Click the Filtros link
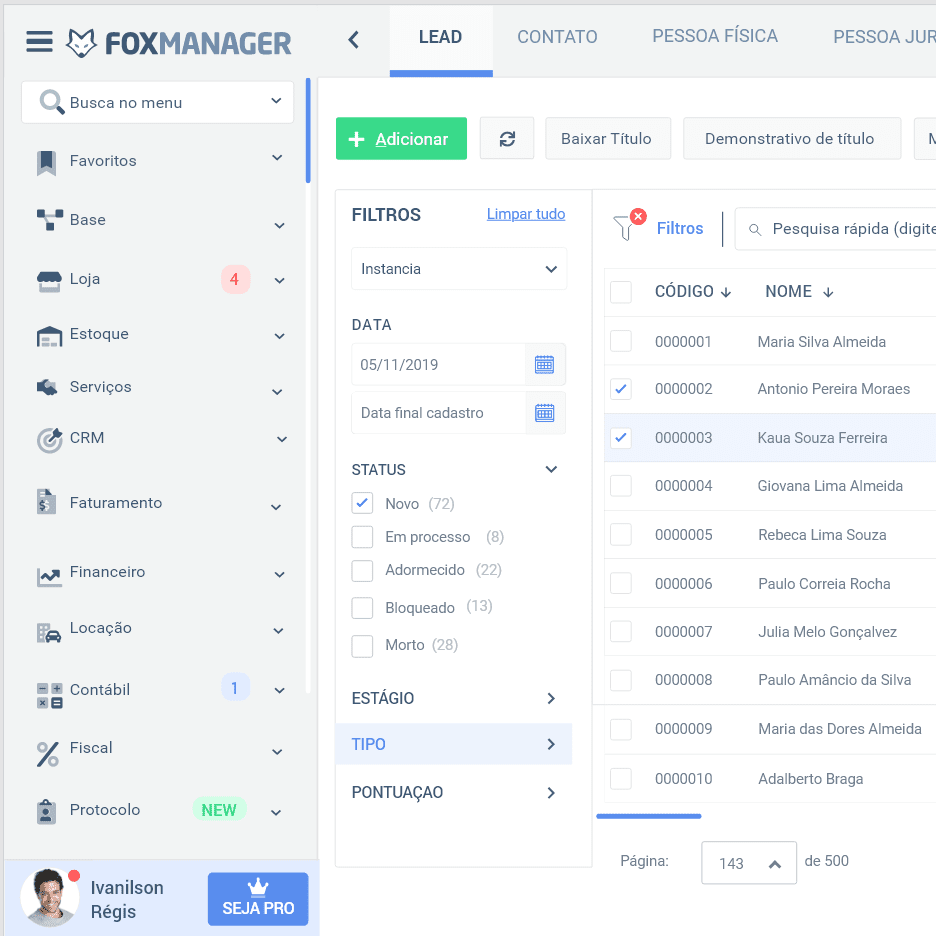936x936 pixels. click(x=680, y=228)
